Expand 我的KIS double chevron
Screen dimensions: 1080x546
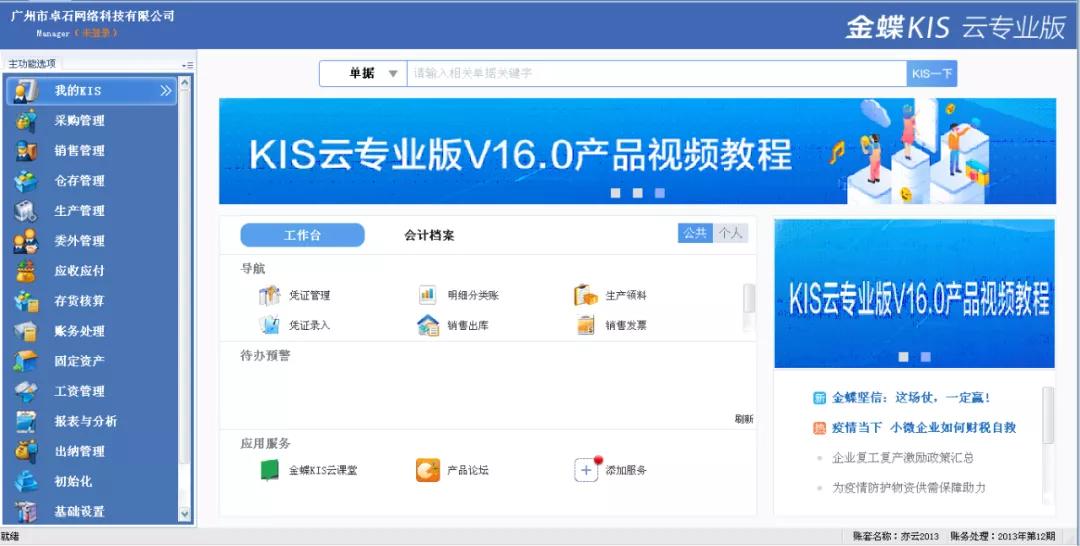coord(165,91)
